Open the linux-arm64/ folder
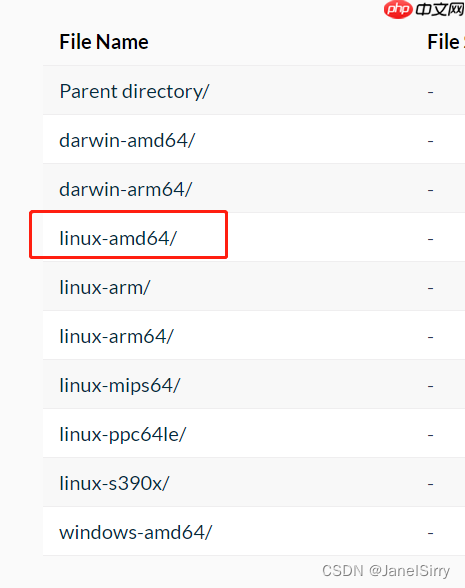Screen dimensions: 465x588 (116, 336)
